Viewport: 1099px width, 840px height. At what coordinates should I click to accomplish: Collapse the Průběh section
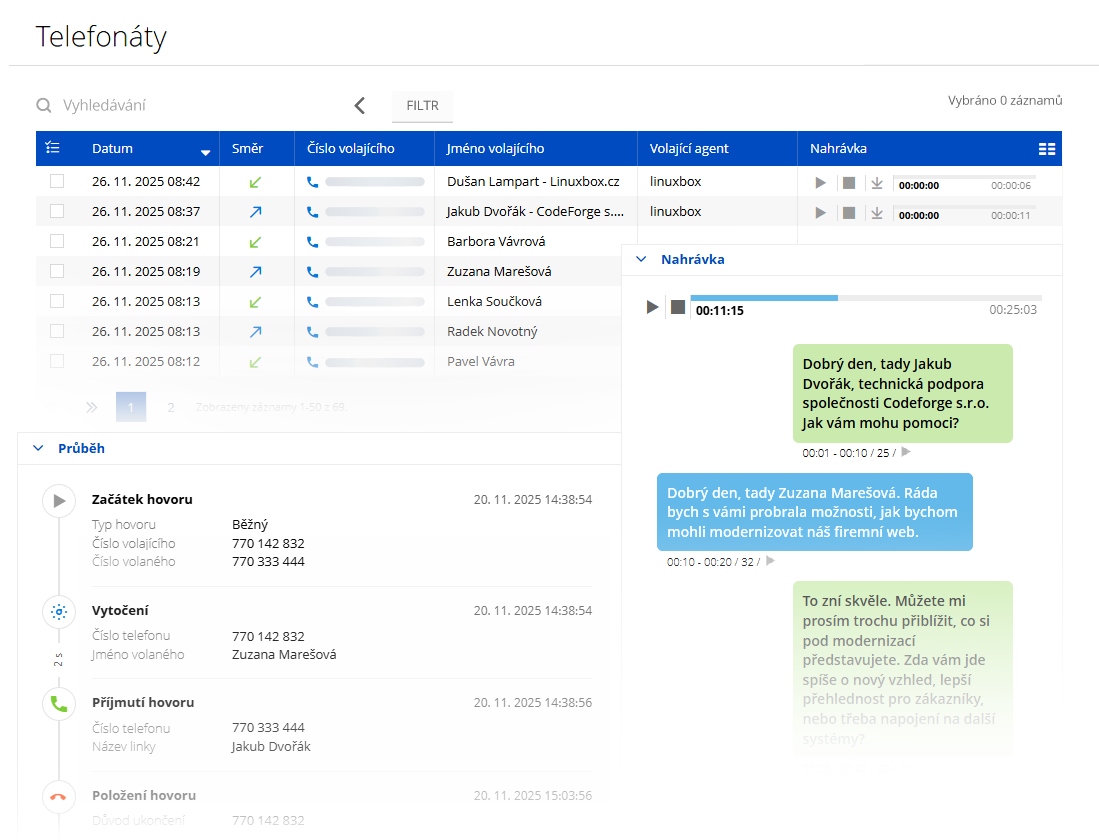(38, 449)
